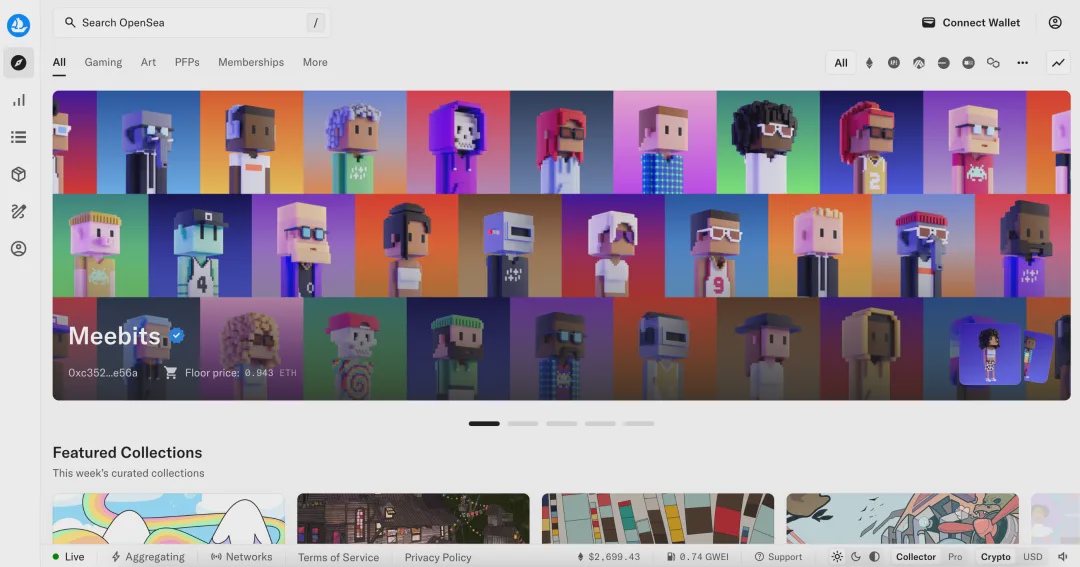Filter by Arbitrum chain icon

(919, 63)
